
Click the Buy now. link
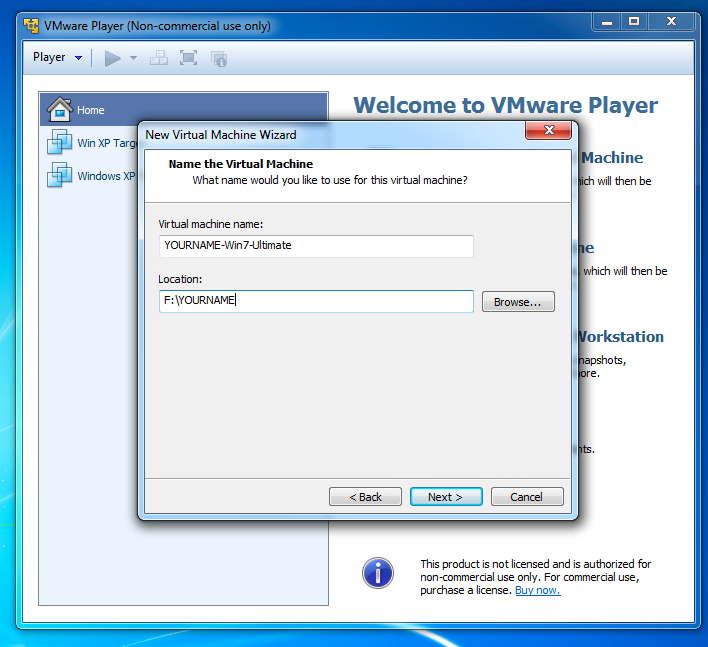[538, 590]
